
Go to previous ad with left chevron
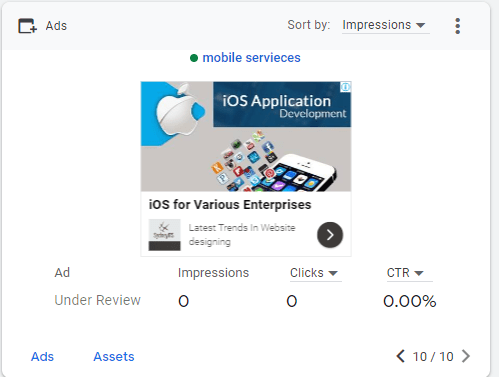click(401, 356)
